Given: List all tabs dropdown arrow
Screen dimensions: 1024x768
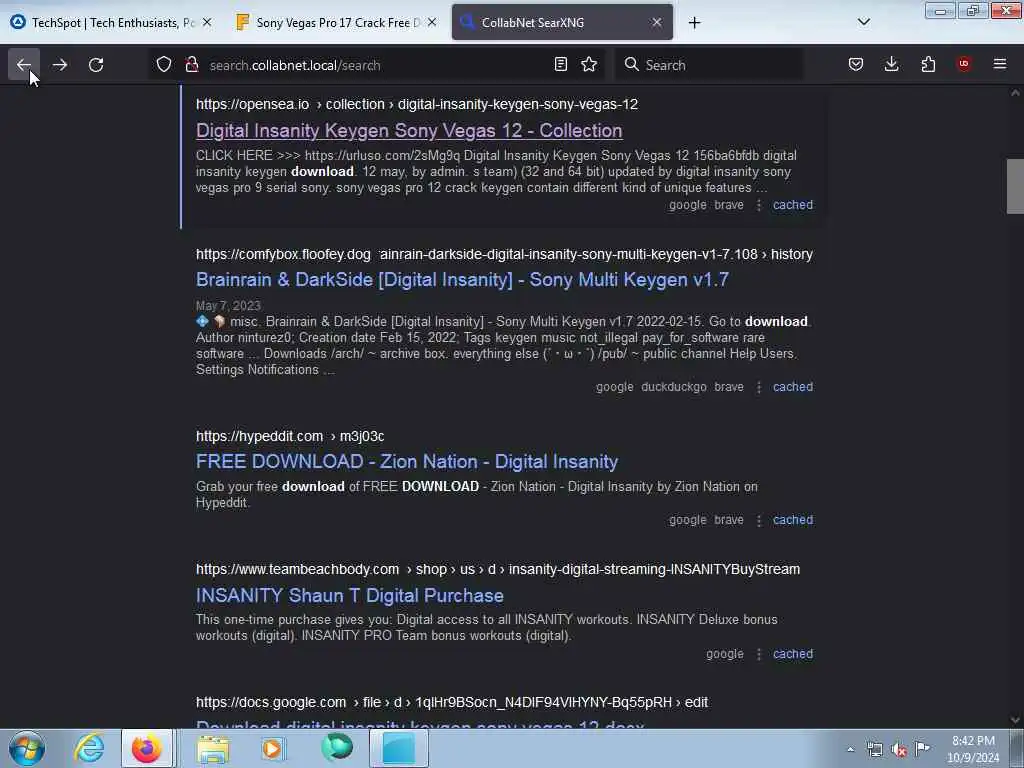Looking at the screenshot, I should (863, 22).
